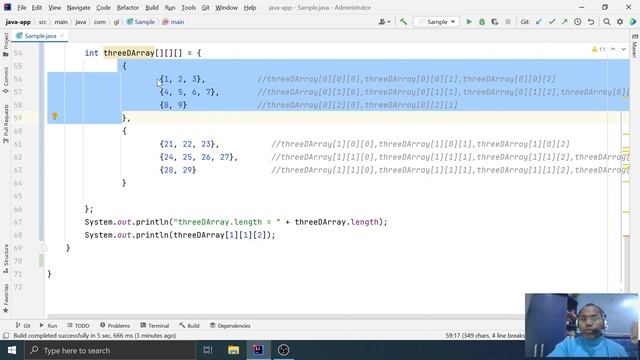Go to previous highlighted problem arrow

pyautogui.click(x=613, y=49)
